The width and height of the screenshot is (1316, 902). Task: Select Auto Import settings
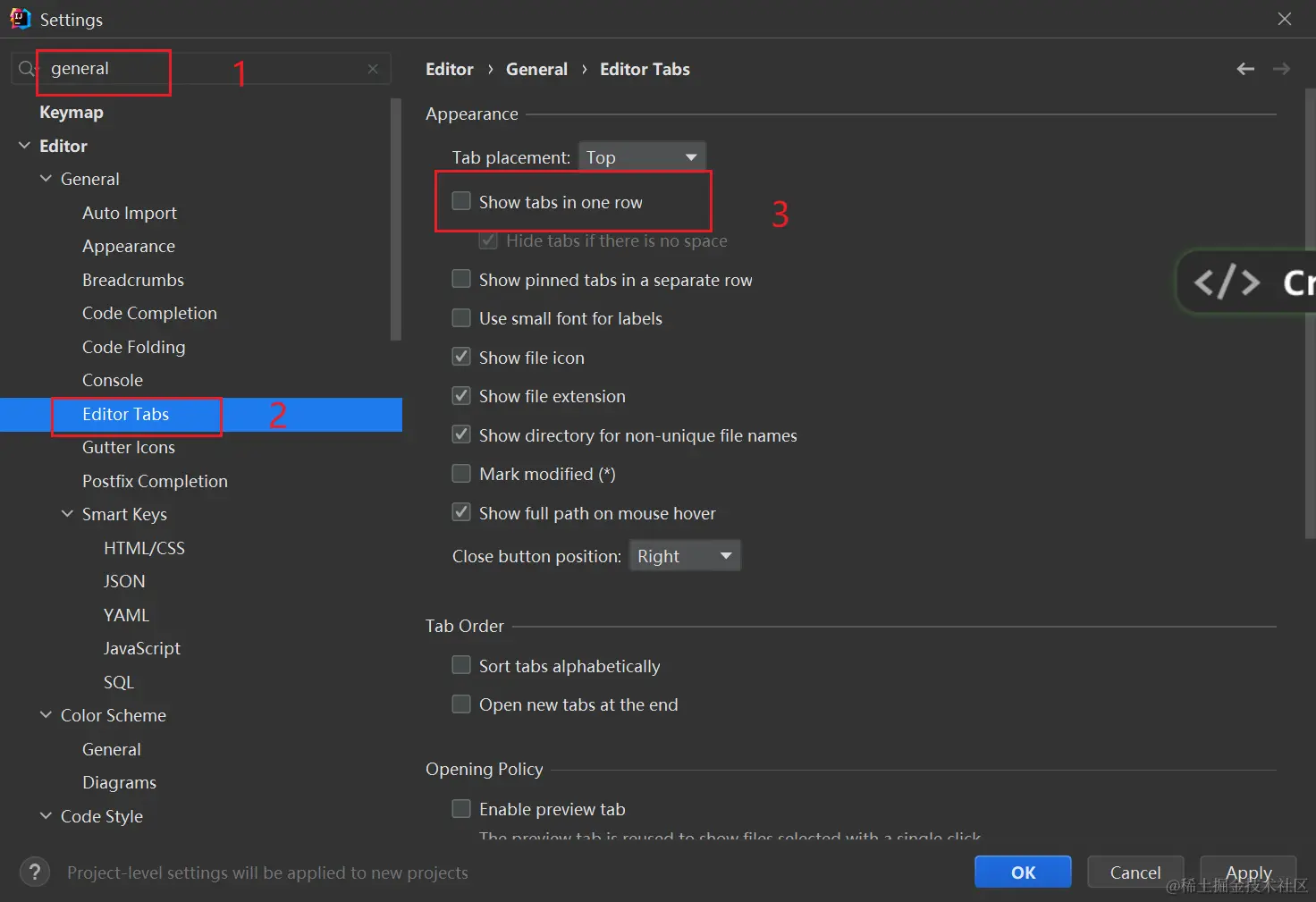click(130, 213)
